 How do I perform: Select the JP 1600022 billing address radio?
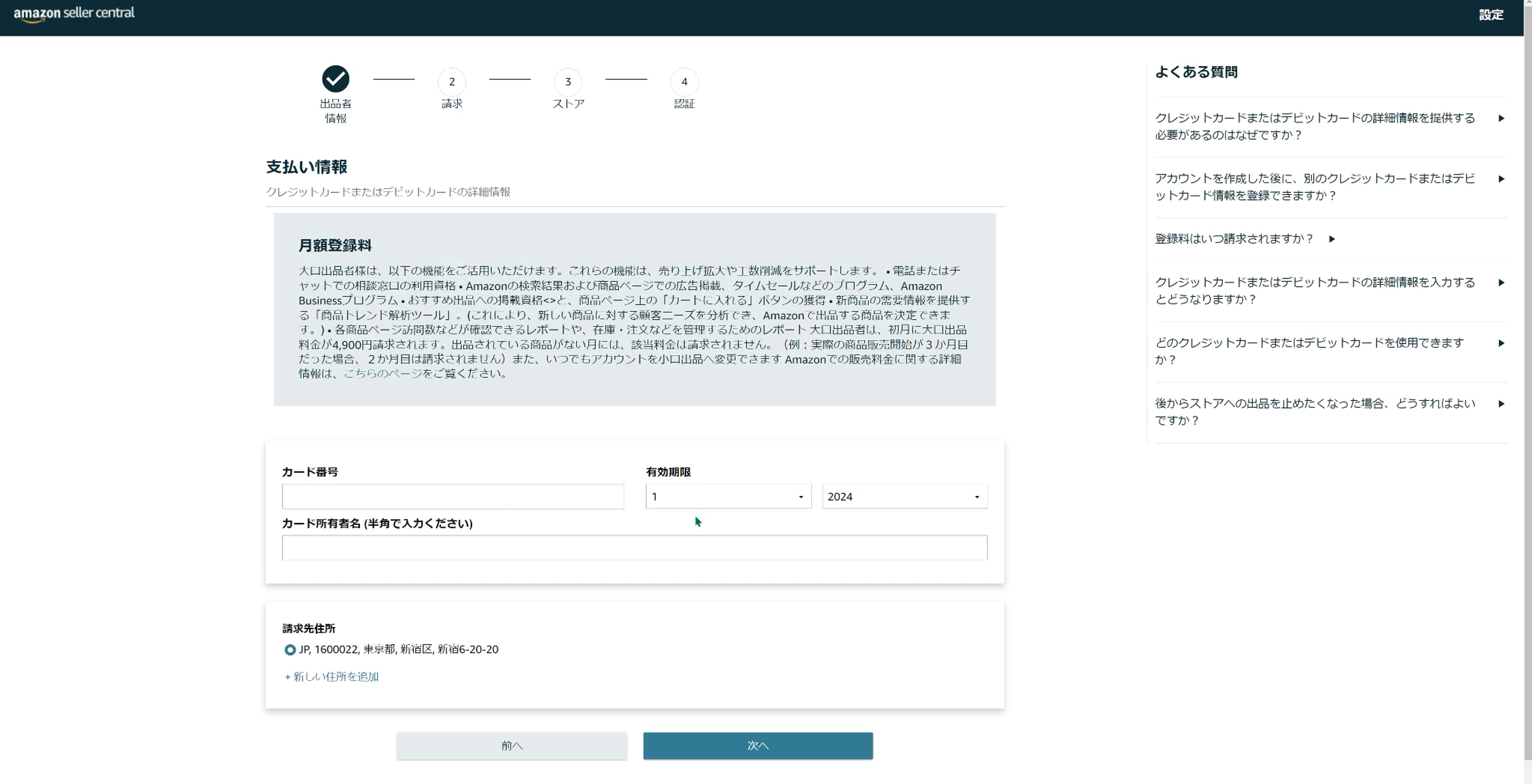(290, 649)
